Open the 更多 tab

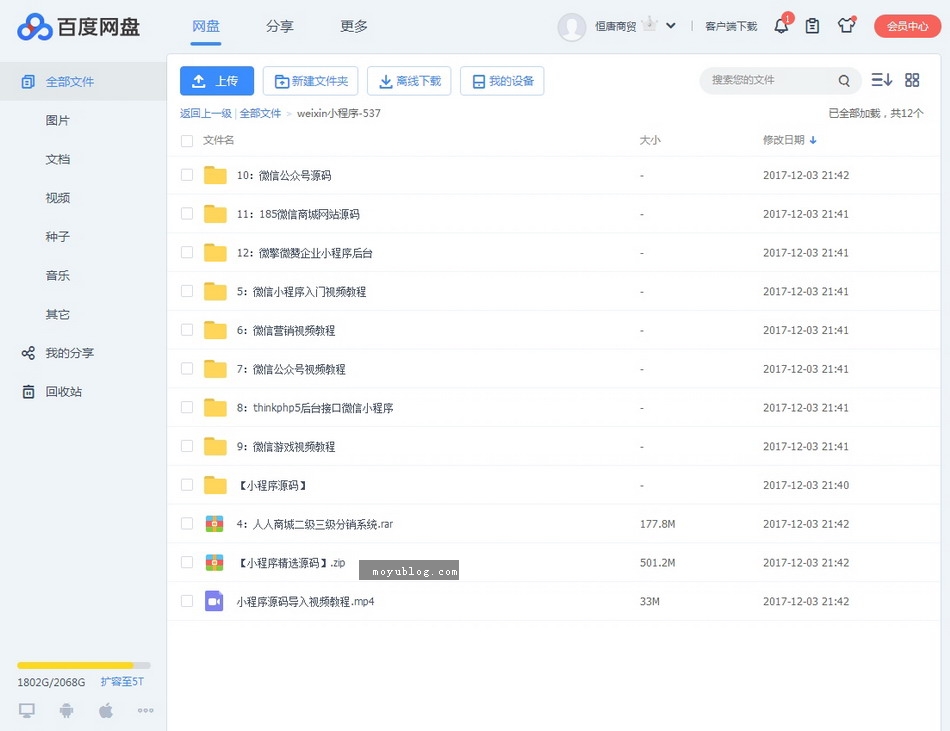click(354, 26)
